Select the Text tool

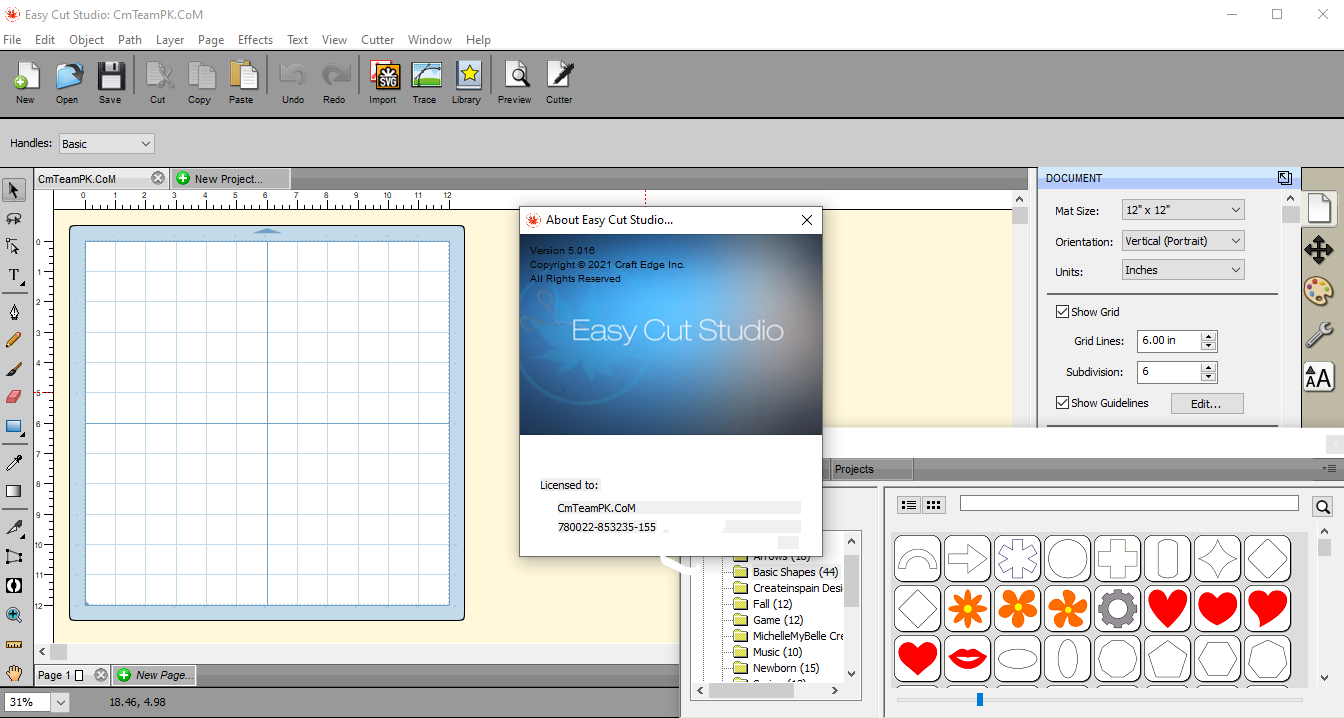point(14,275)
